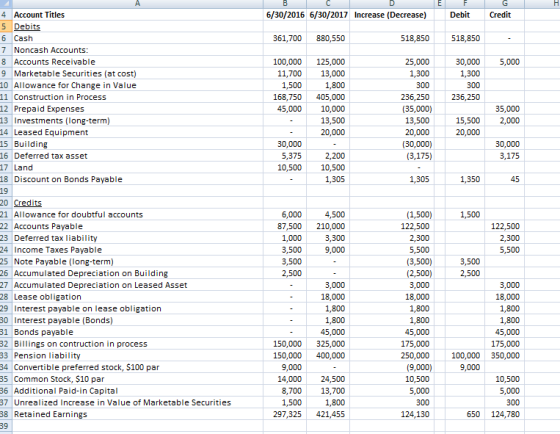Click the Account Titles header cell

(138, 15)
